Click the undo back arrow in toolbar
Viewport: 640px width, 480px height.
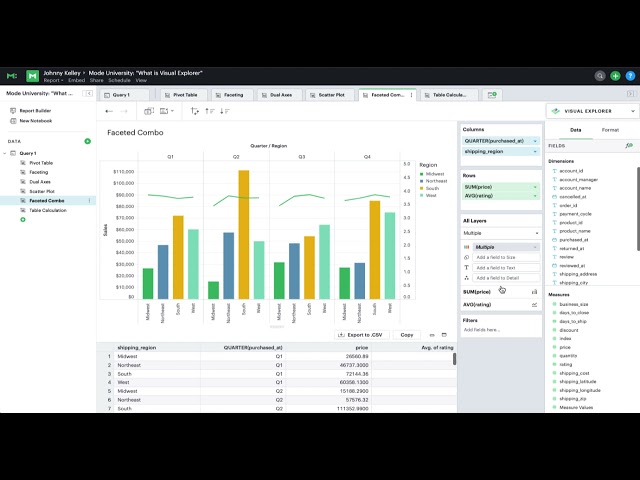109,111
